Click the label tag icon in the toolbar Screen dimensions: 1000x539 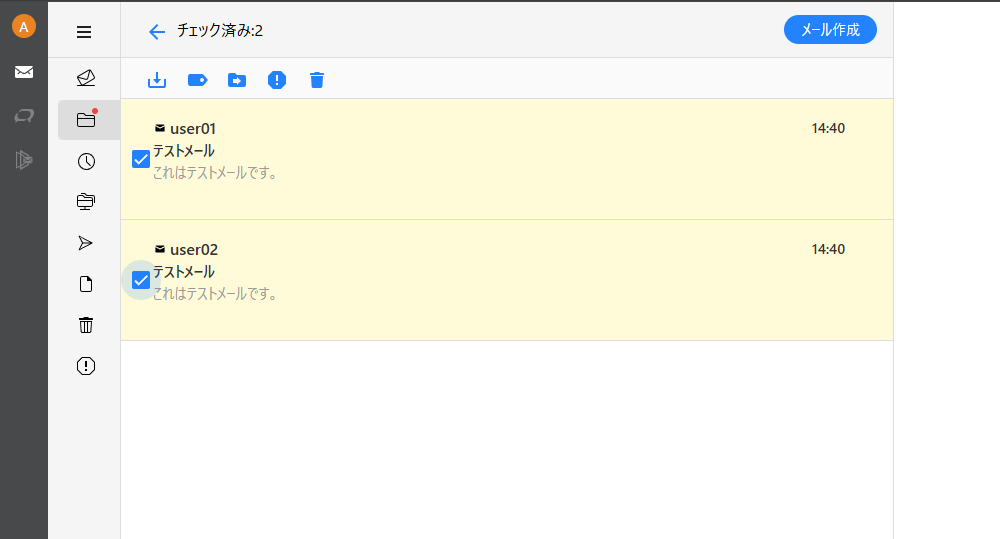(197, 80)
